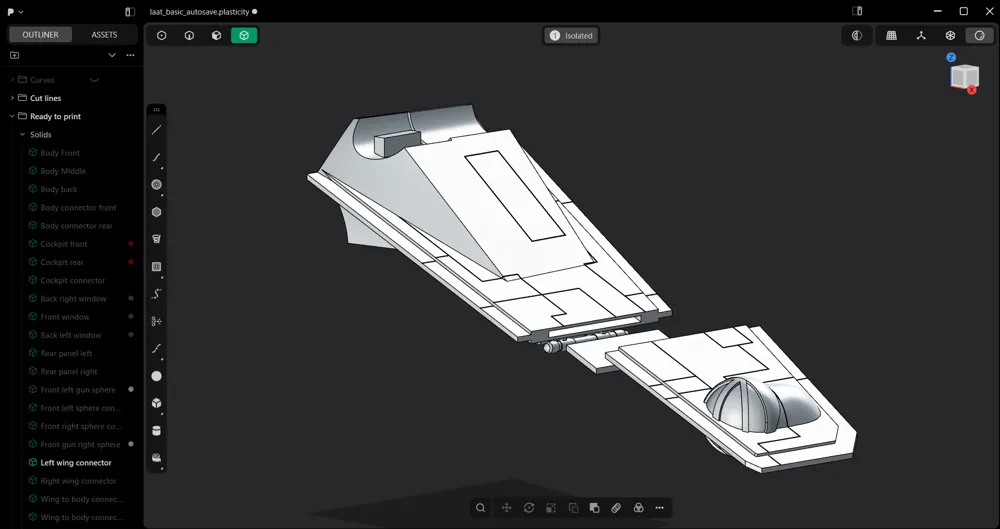Select the Center Rectangle tool
Screen dimensions: 1000x529
[x=156, y=267]
